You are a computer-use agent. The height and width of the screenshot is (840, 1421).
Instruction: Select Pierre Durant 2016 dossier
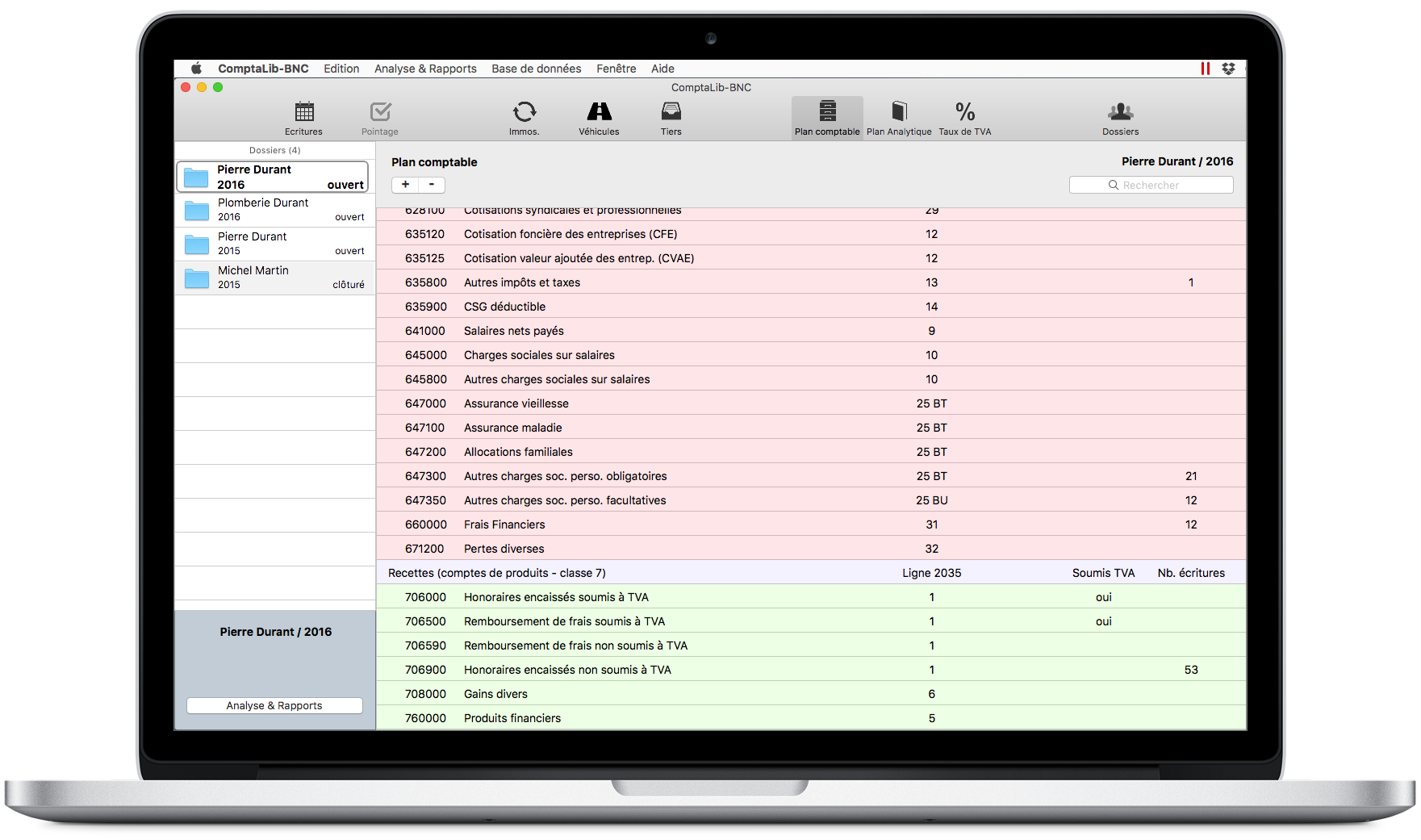pos(273,177)
